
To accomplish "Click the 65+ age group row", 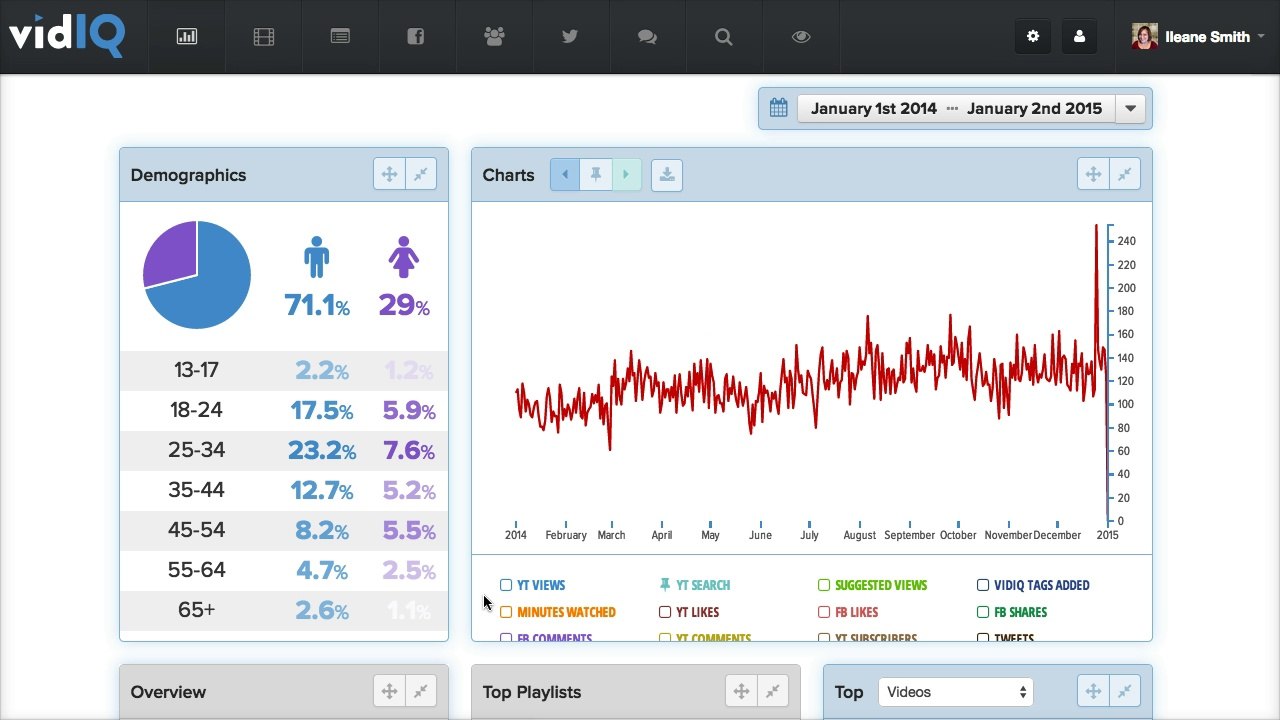I will tap(284, 610).
